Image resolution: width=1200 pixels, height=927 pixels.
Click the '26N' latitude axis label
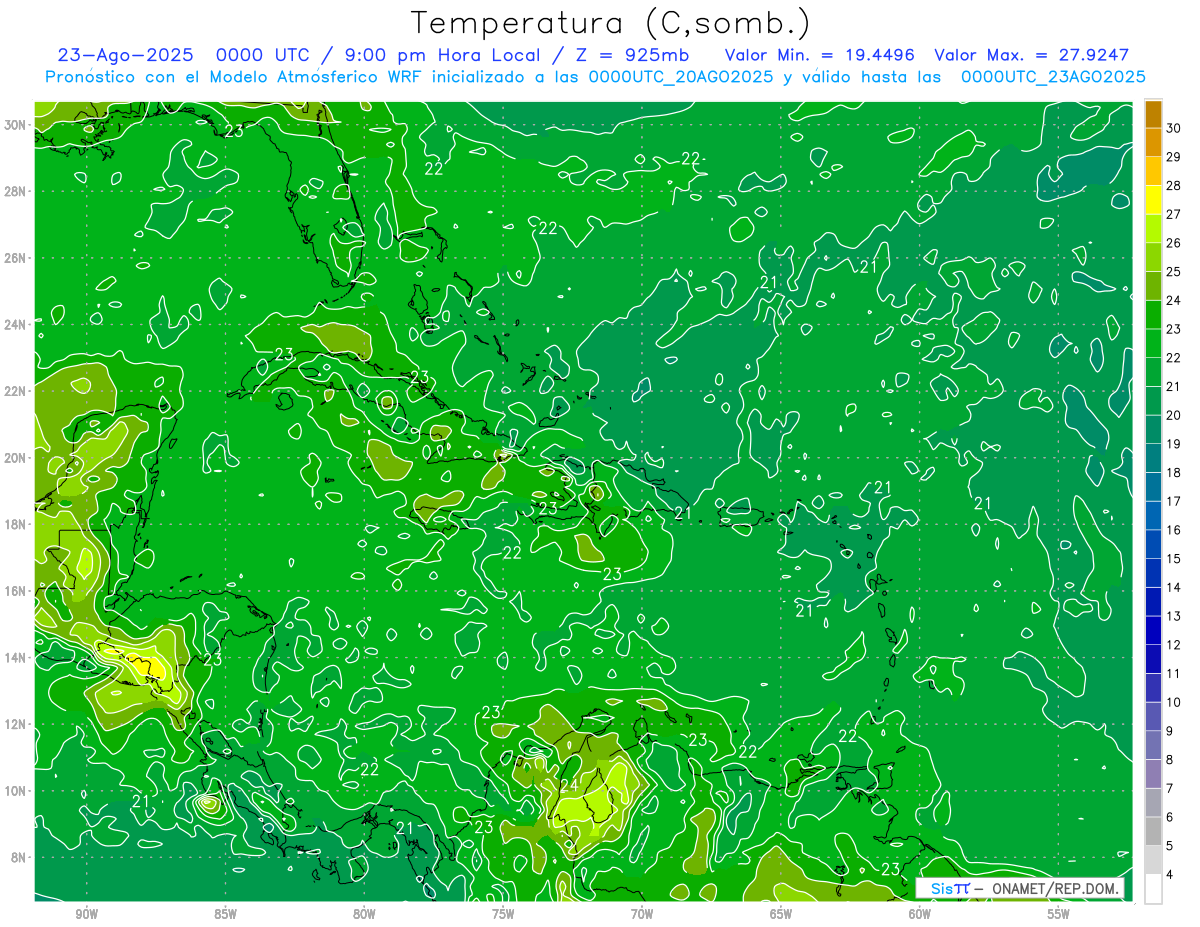click(x=15, y=258)
